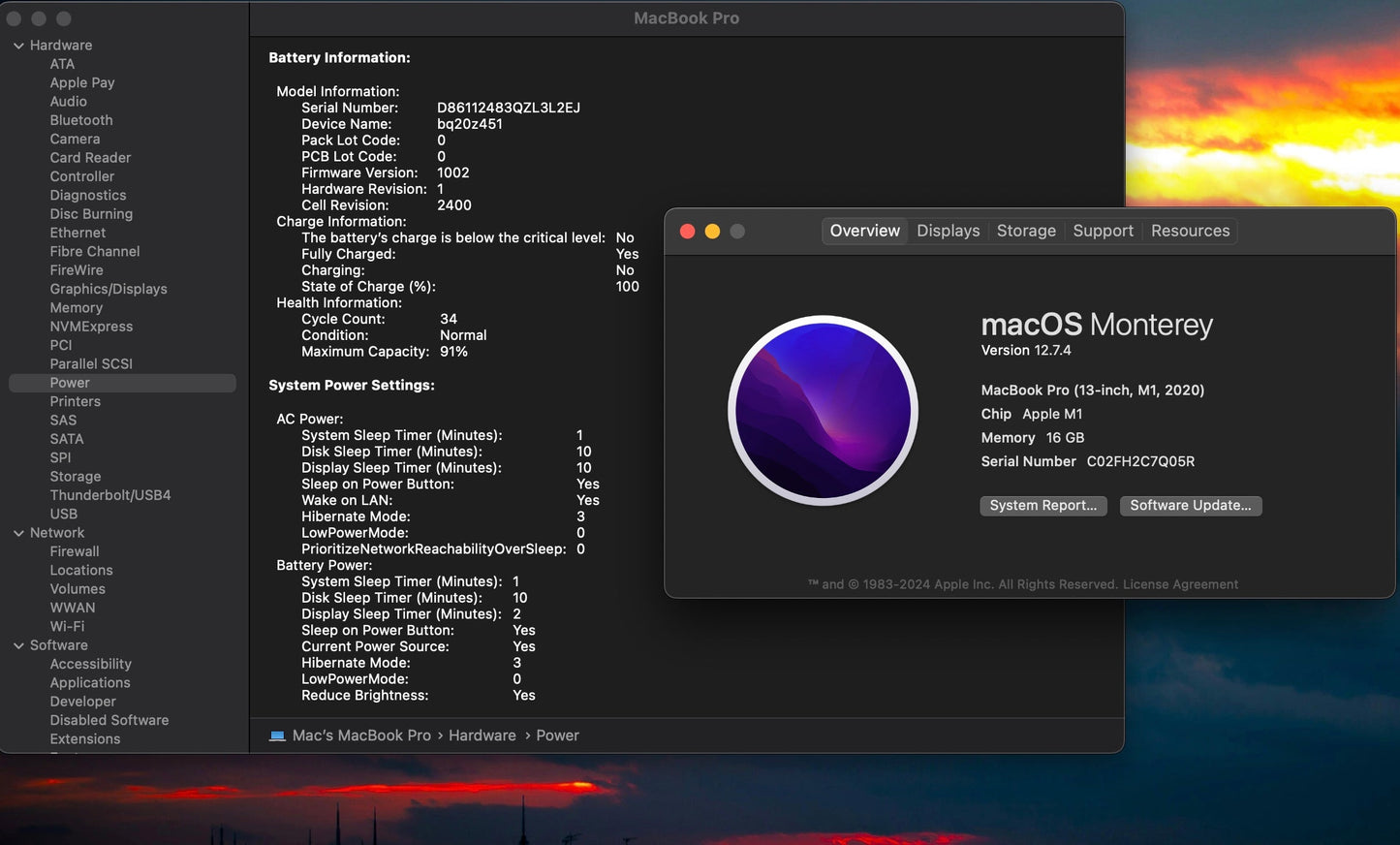Click Hardware in the breadcrumb path
Viewport: 1400px width, 845px height.
click(482, 735)
